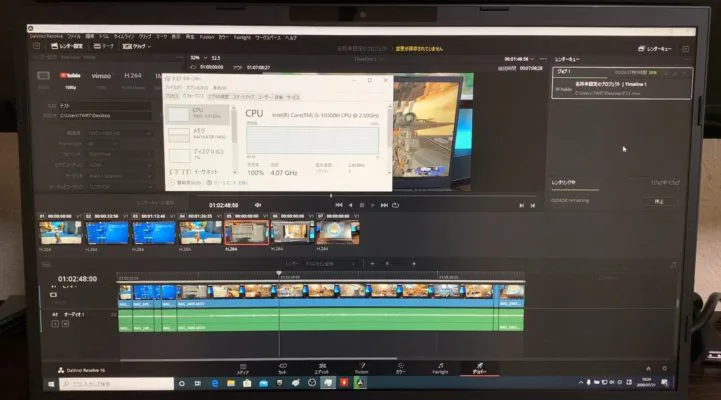Toggle the Render Settings panel button
721x400 pixels.
click(67, 46)
